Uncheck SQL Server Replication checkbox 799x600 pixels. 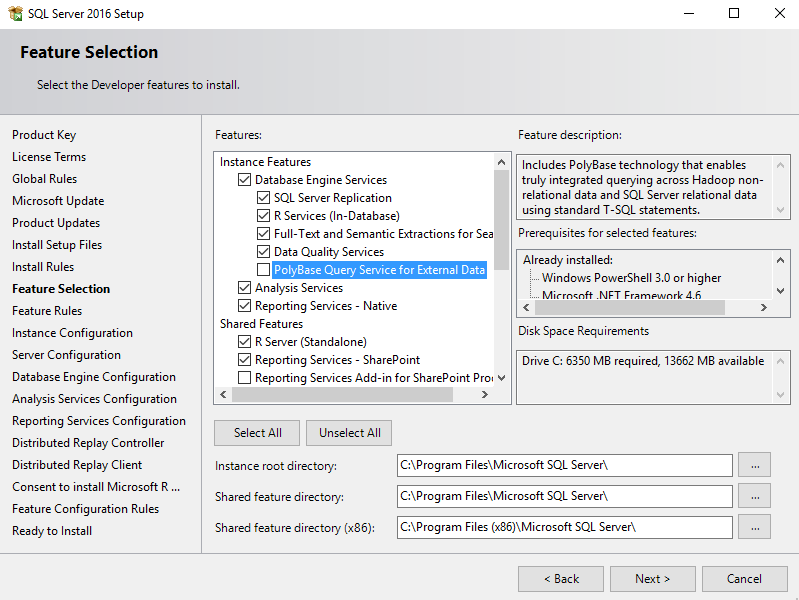point(263,198)
